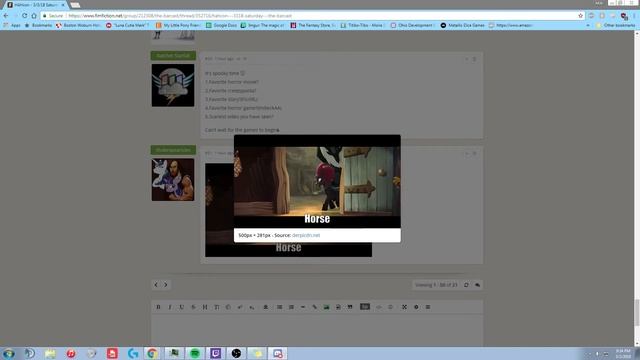
Task: Open a new Chrome tab
Action: pyautogui.click(x=75, y=5)
